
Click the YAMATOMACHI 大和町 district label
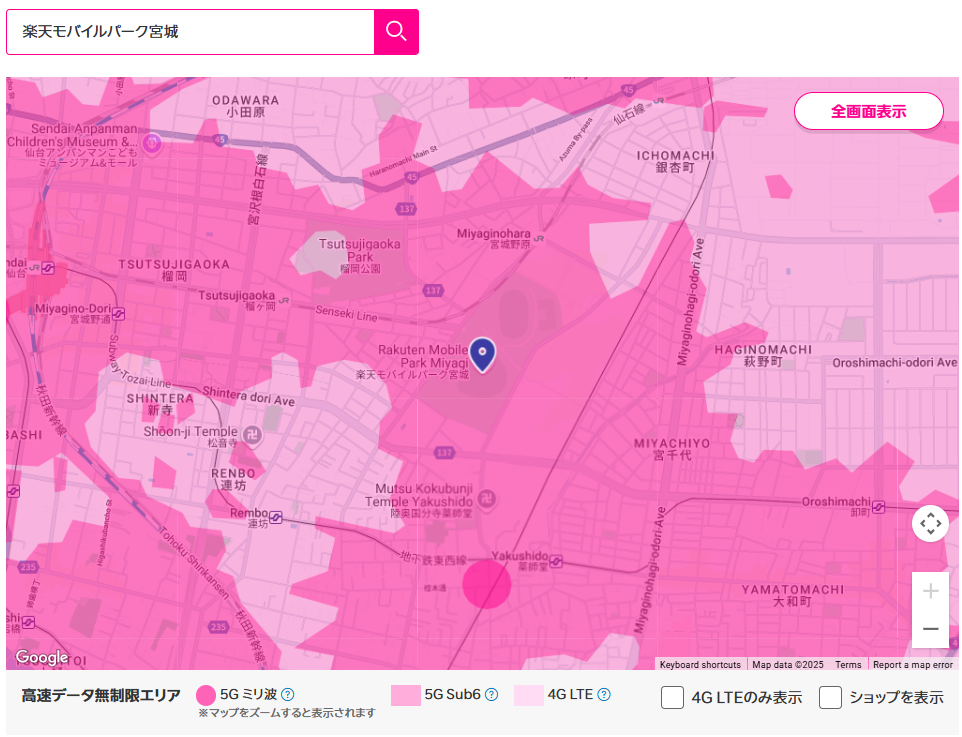[x=793, y=595]
